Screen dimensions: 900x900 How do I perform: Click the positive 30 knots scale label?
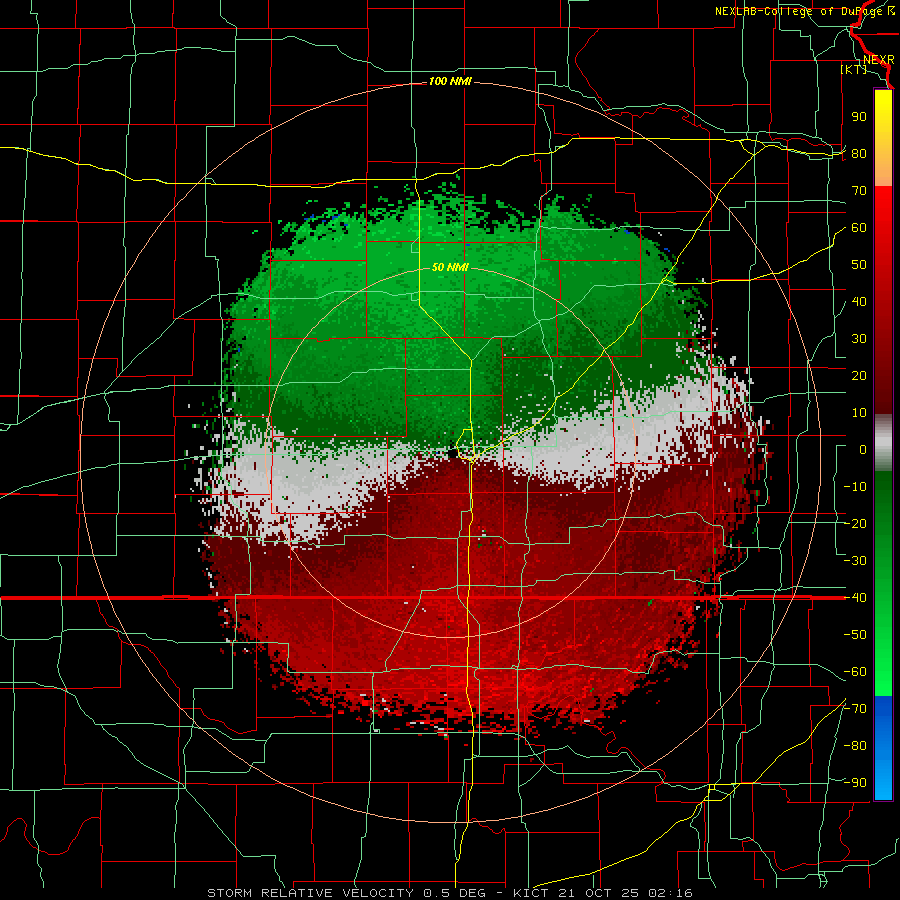pyautogui.click(x=859, y=339)
